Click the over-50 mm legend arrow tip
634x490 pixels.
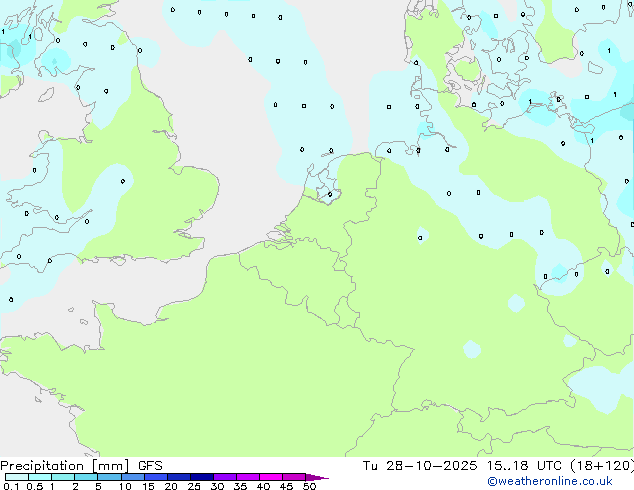(x=317, y=477)
